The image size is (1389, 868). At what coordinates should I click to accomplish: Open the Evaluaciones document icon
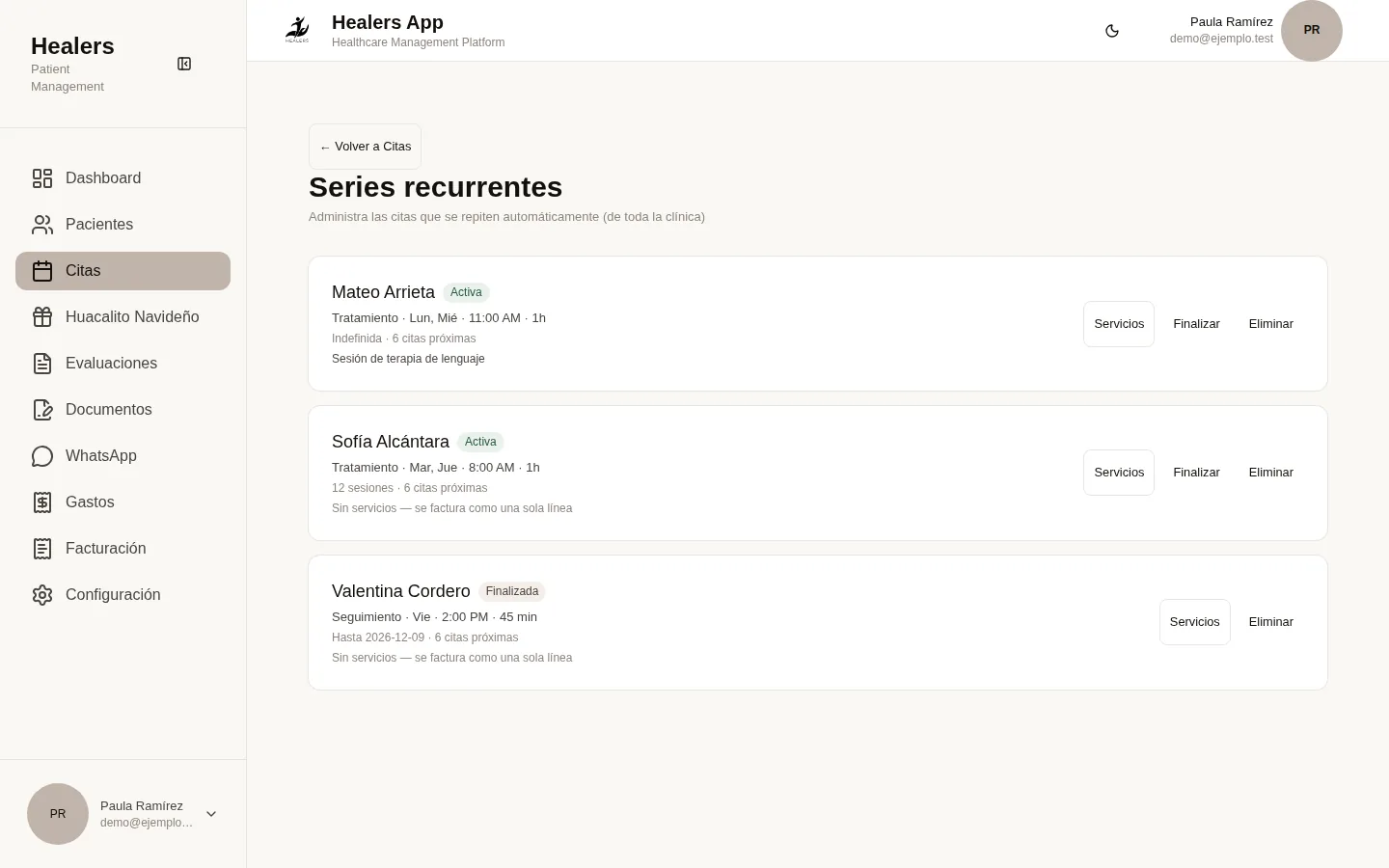[x=42, y=364]
